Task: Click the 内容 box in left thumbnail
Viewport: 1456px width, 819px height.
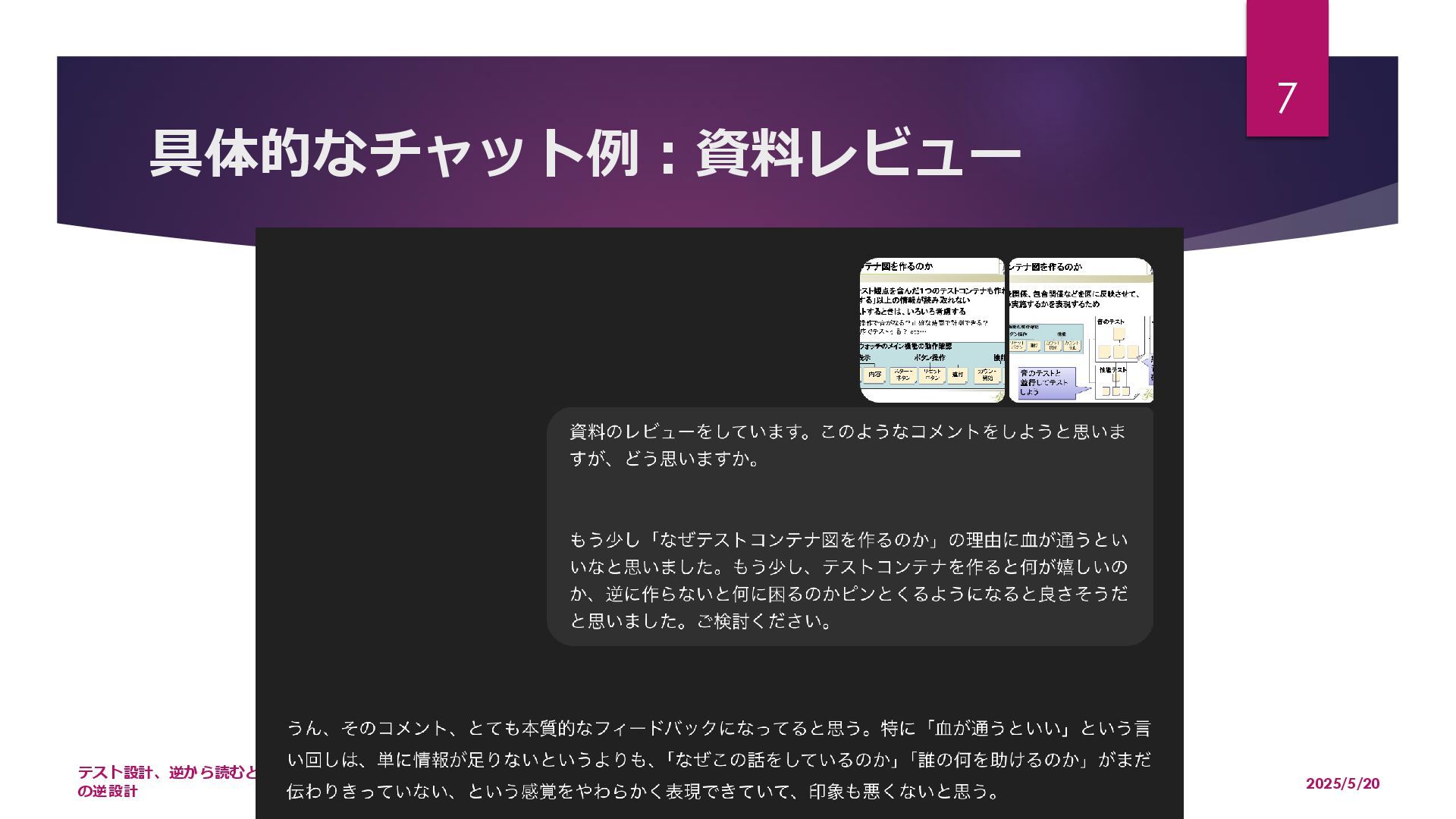Action: coord(874,375)
